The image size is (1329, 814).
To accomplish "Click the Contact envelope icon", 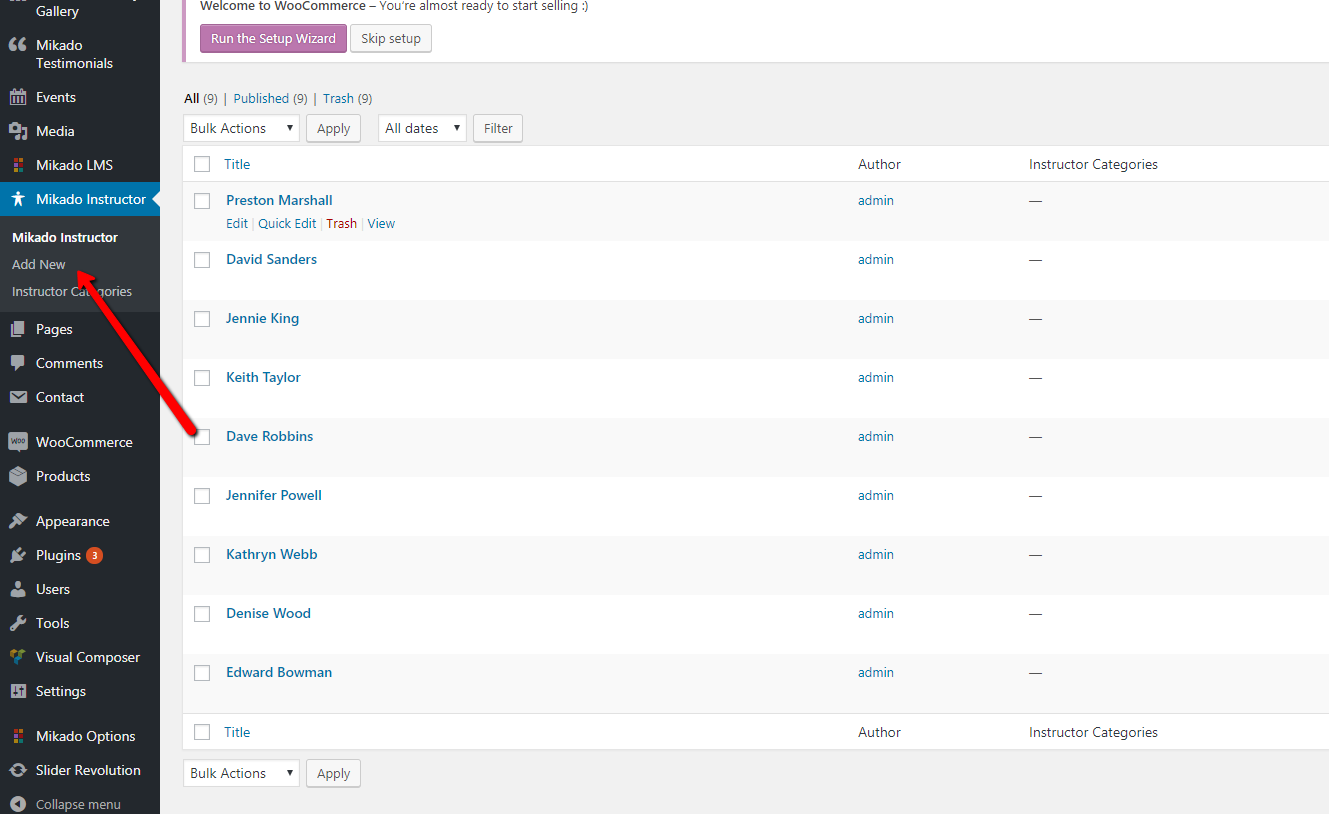I will (17, 397).
